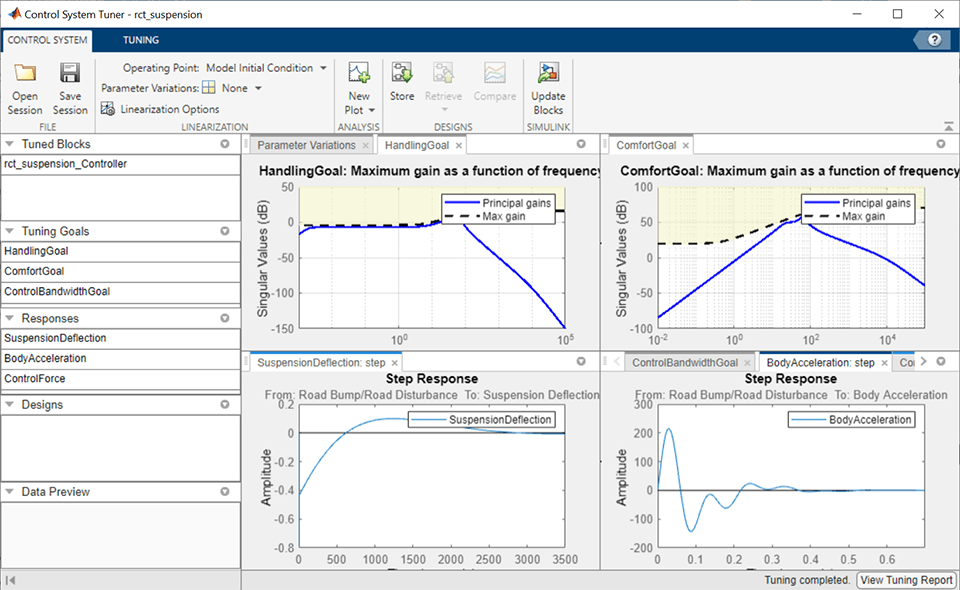
Task: Click View Tuning Report button
Action: point(906,580)
